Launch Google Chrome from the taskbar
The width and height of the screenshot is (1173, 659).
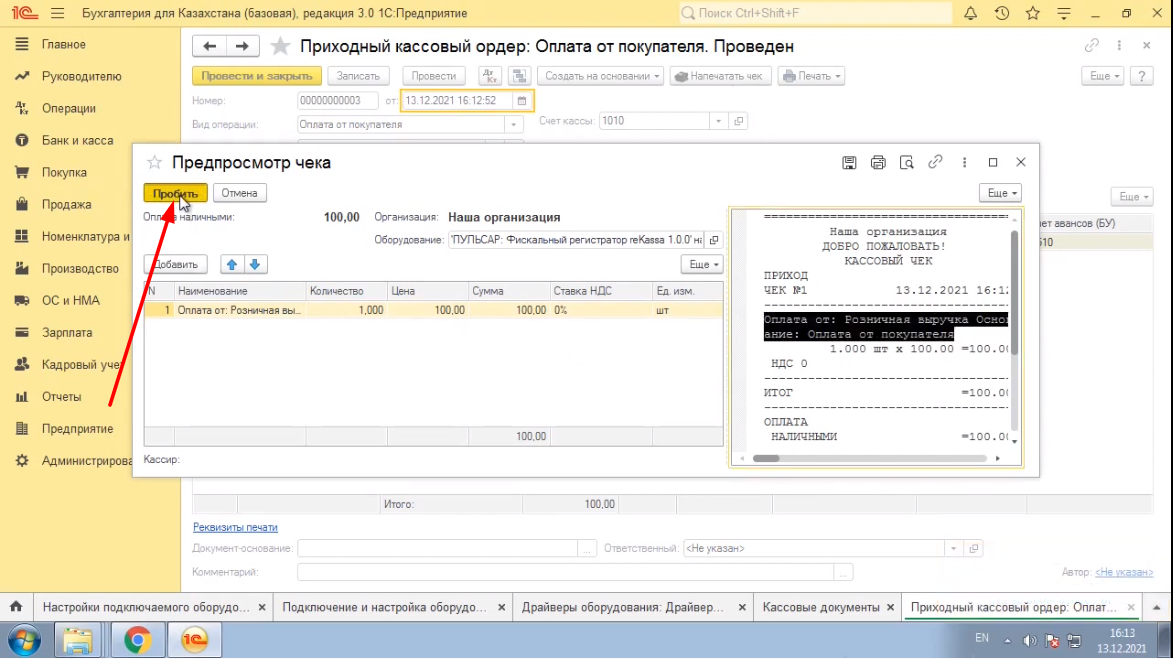[137, 639]
